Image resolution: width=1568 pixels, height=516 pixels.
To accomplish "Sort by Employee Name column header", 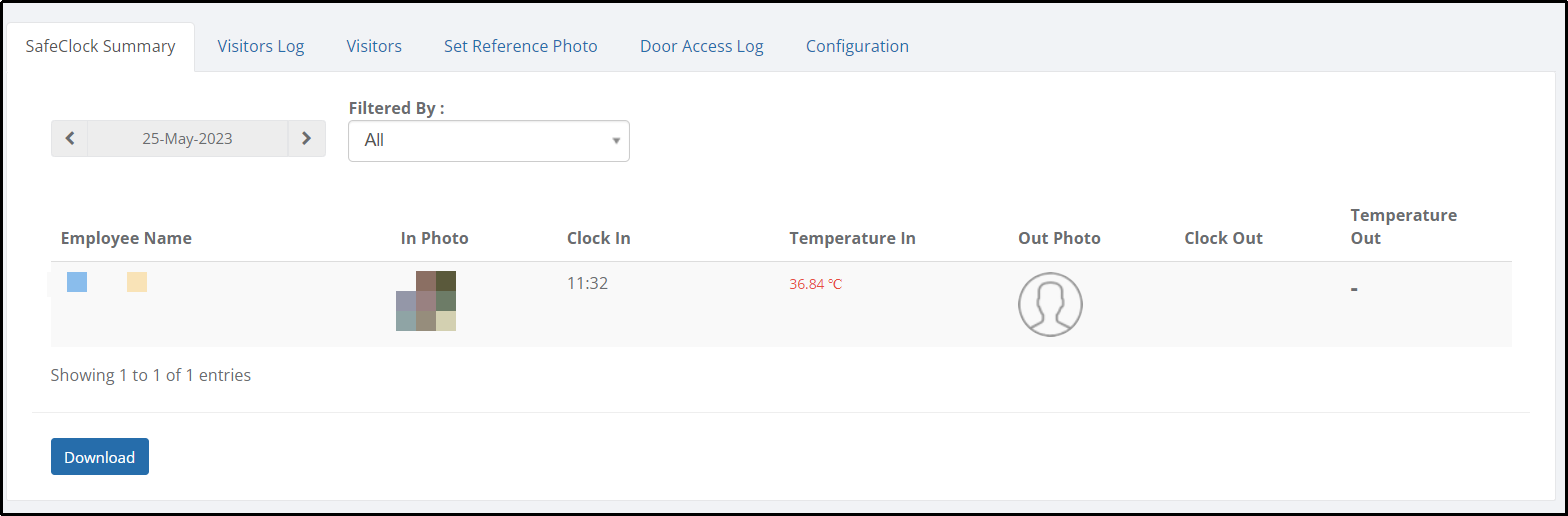I will (126, 238).
